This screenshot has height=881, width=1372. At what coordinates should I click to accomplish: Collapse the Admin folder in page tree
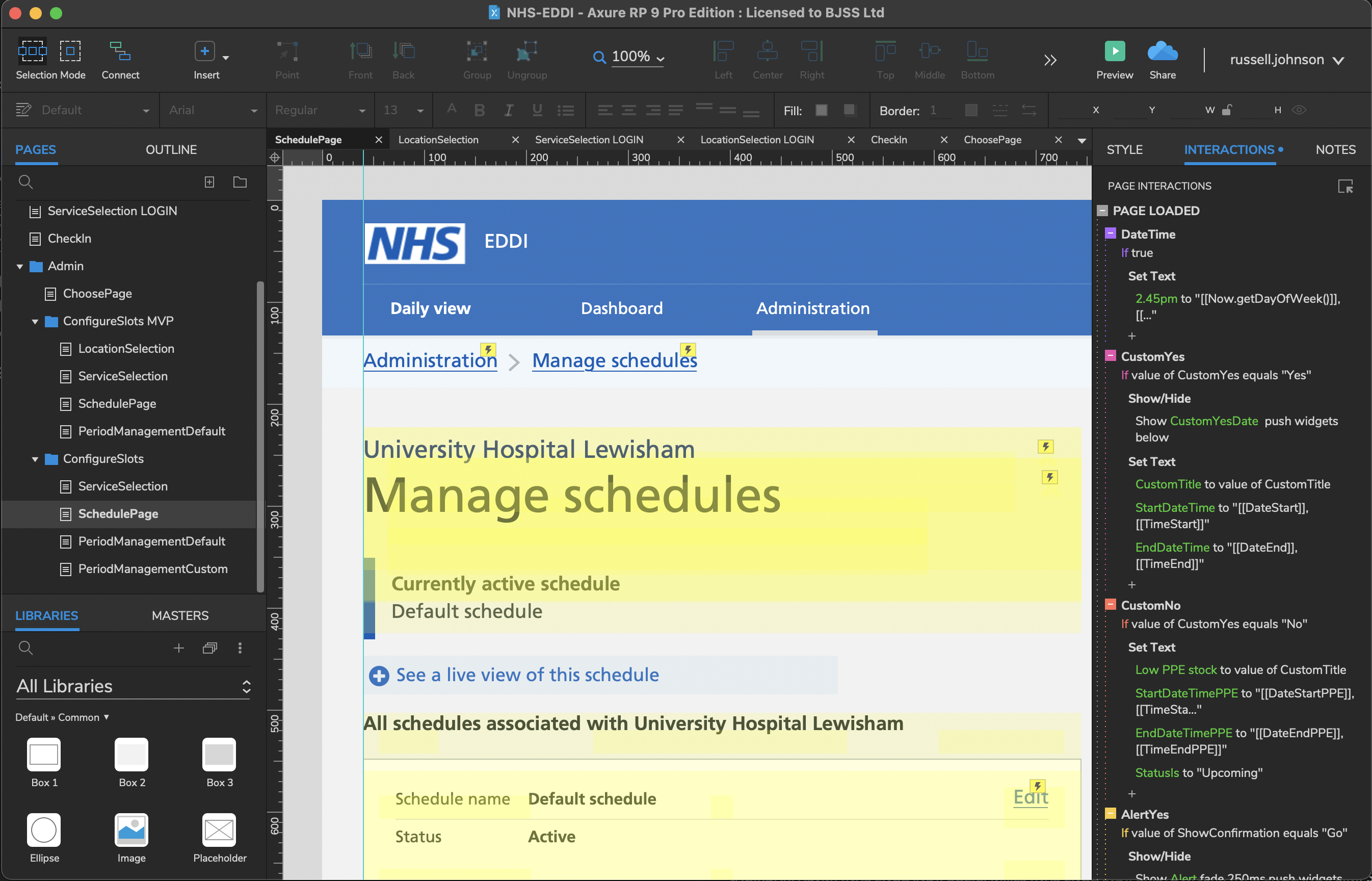(x=20, y=267)
